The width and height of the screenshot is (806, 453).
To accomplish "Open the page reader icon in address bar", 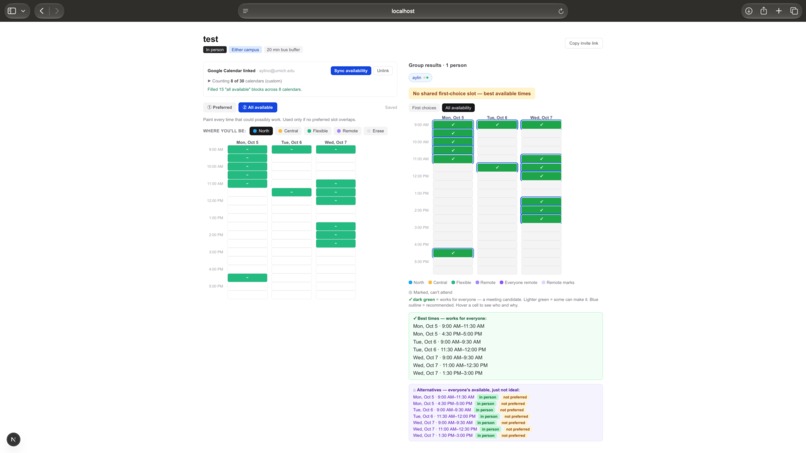I will click(246, 11).
